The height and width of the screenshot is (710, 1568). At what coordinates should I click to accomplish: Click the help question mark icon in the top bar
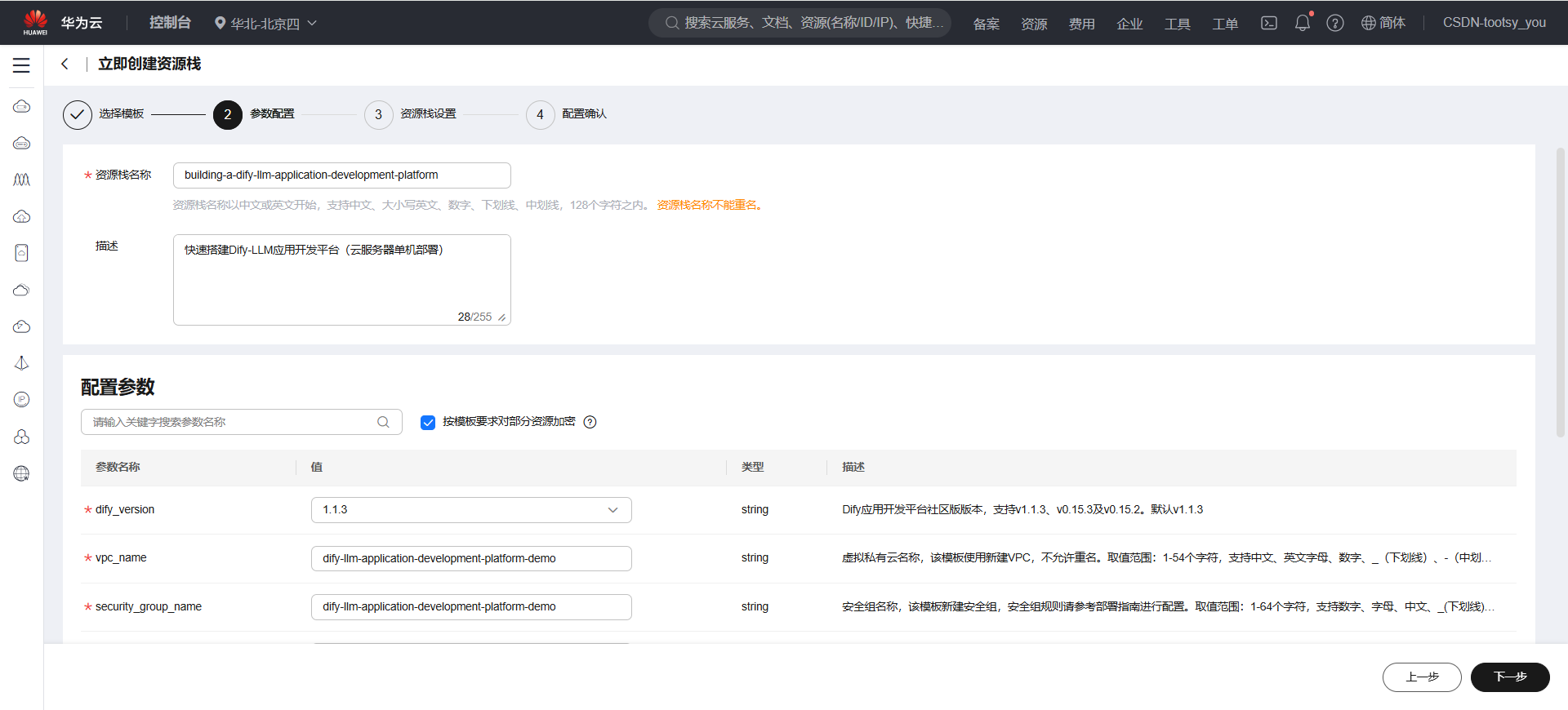coord(1335,23)
